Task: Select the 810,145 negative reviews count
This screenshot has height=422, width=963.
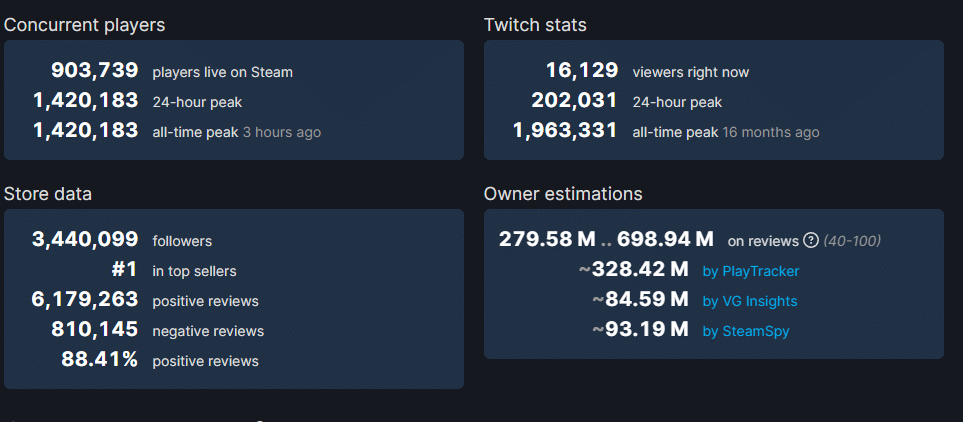Action: coord(94,330)
